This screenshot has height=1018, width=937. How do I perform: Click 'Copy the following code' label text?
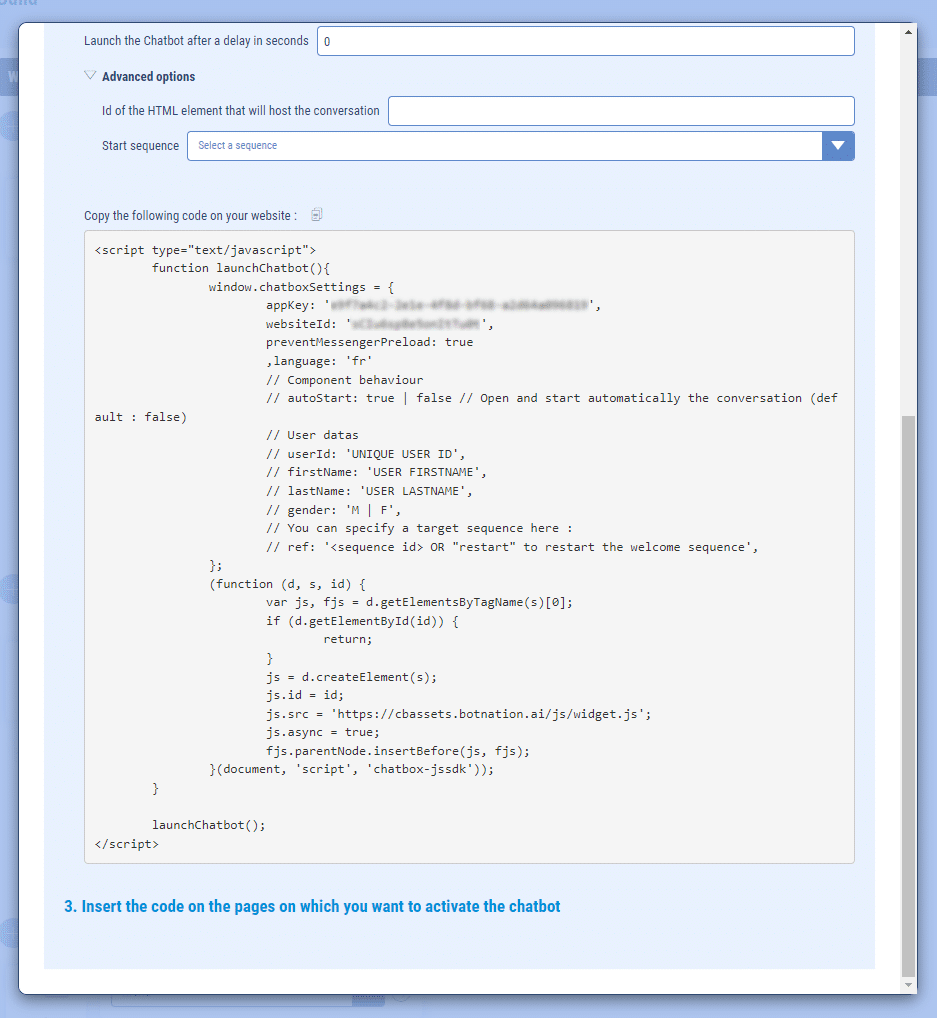pyautogui.click(x=190, y=216)
